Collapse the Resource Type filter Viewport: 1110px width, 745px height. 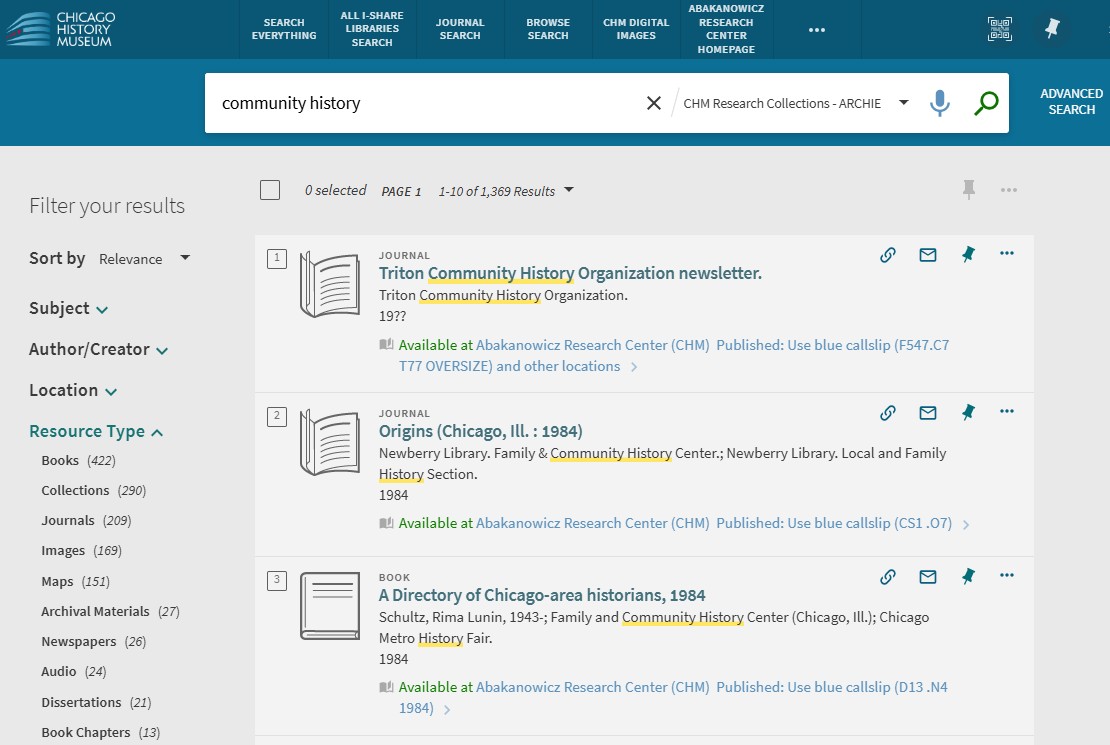pos(96,432)
